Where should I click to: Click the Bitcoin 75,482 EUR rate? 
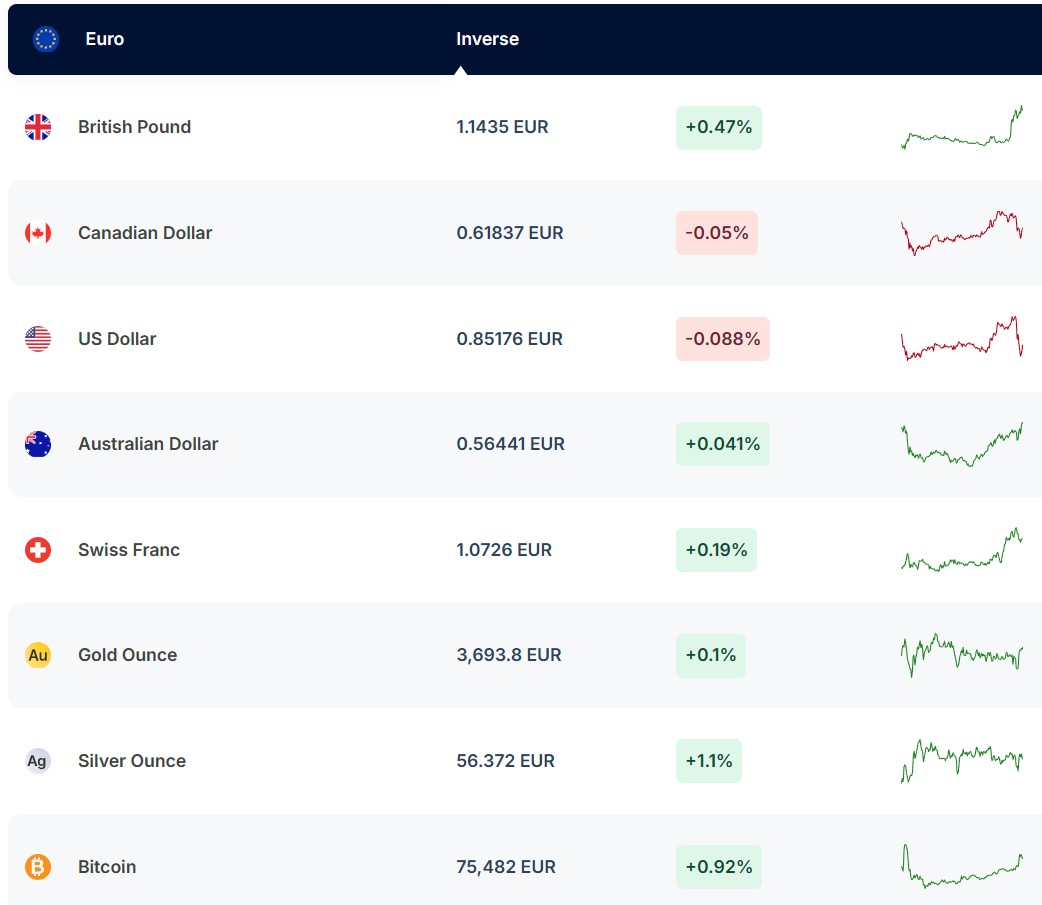tap(506, 867)
